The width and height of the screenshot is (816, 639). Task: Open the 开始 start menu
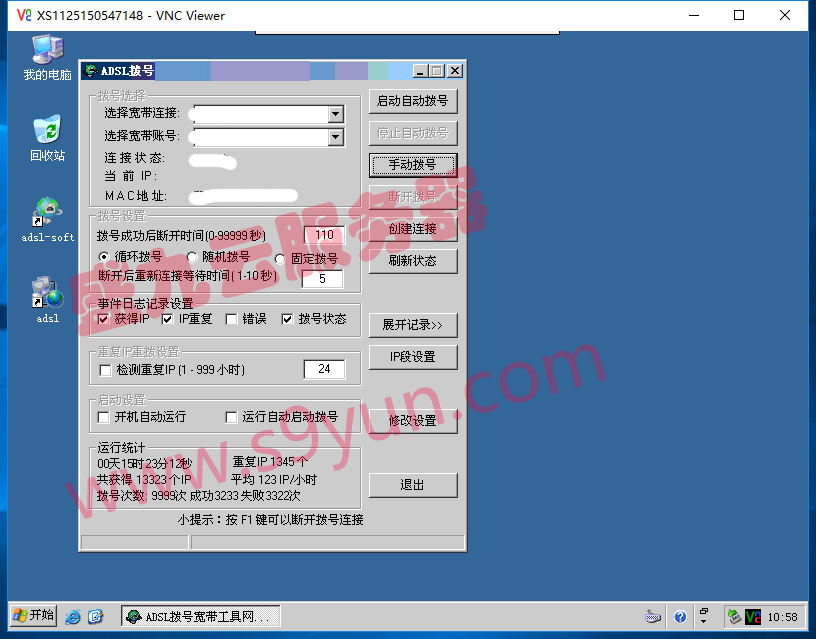pos(33,615)
